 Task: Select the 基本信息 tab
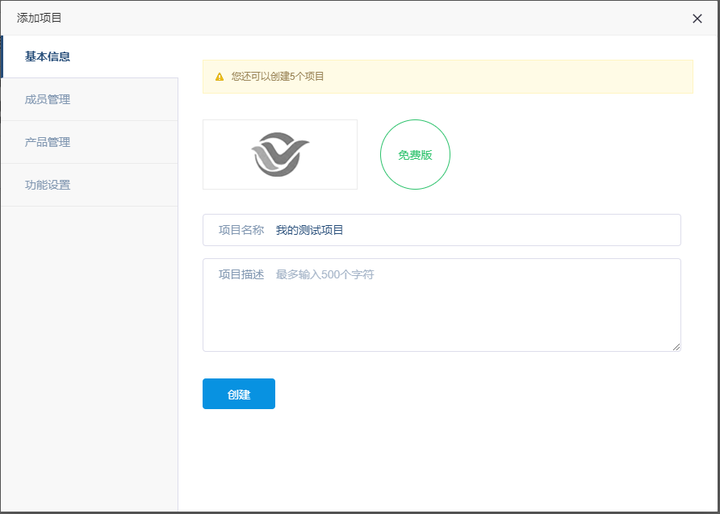(90, 56)
